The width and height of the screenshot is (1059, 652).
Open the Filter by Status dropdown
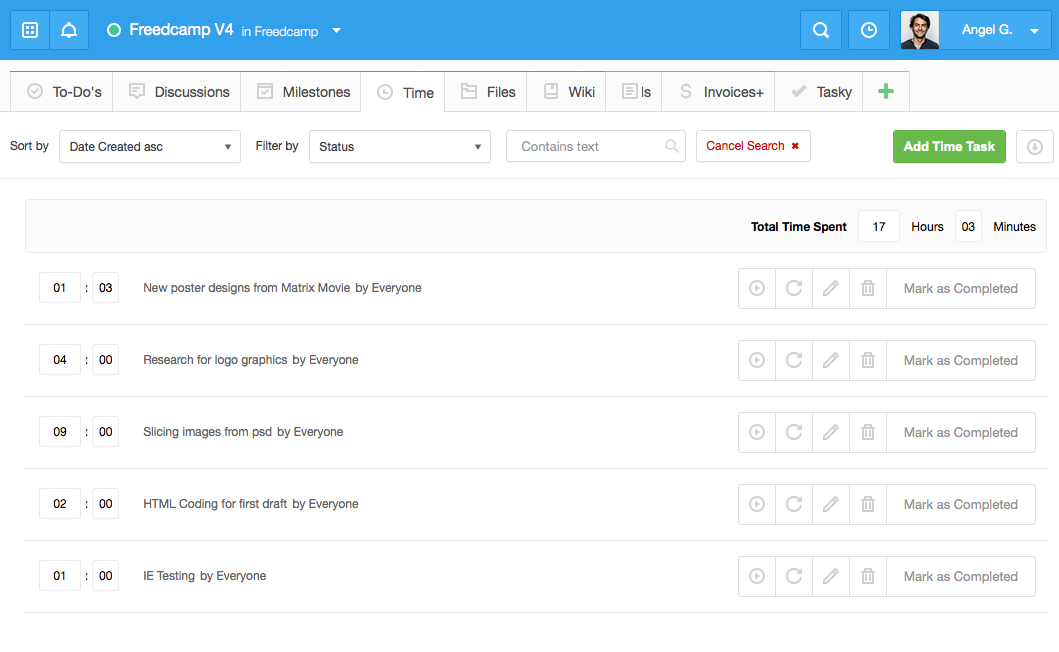coord(400,147)
